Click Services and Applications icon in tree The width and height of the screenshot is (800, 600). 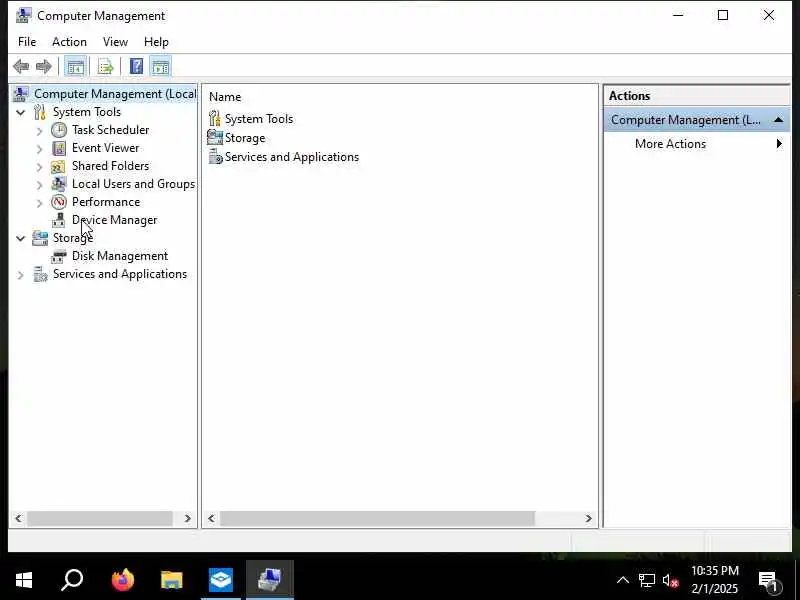(40, 274)
